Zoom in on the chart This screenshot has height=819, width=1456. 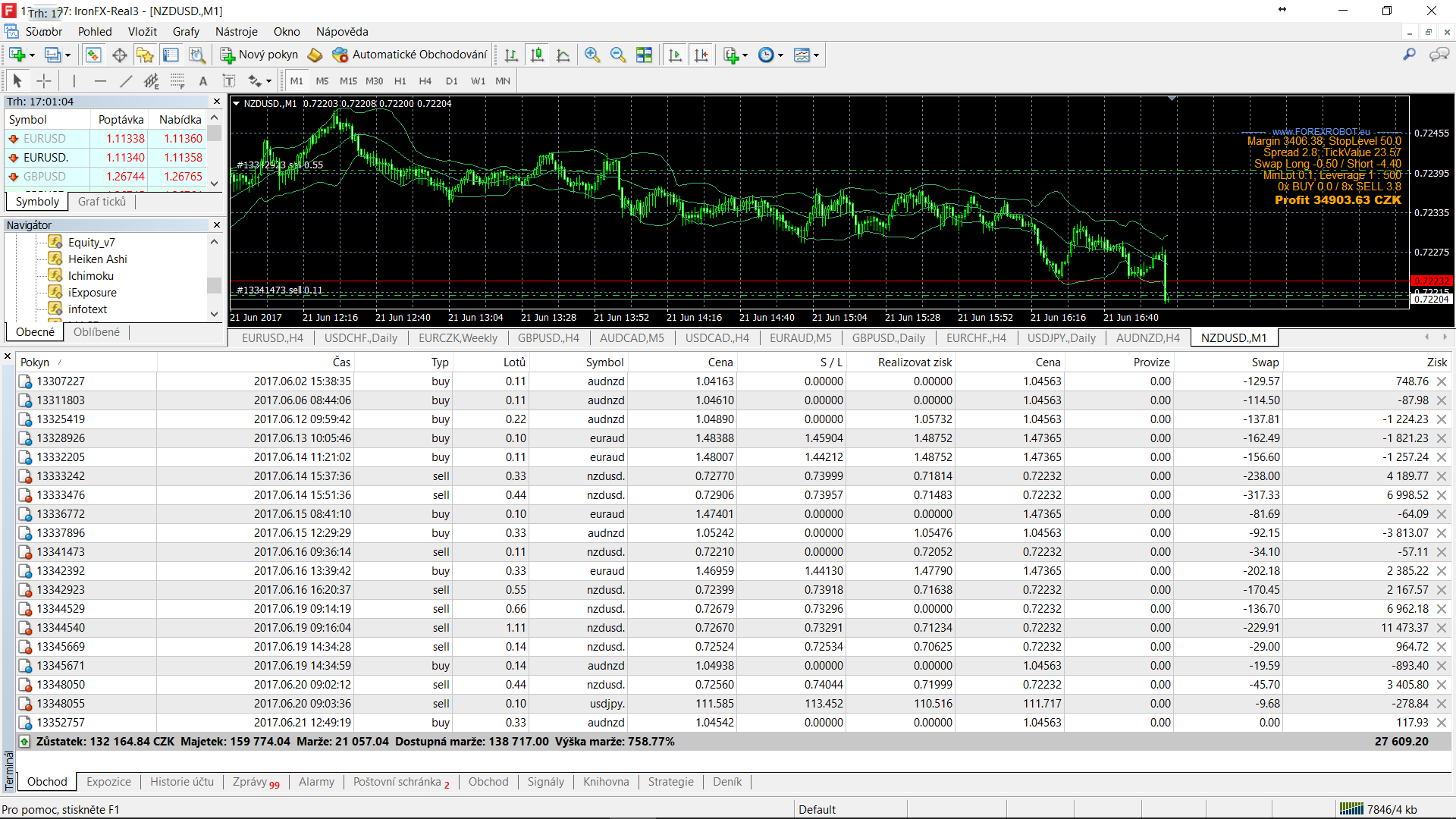(592, 55)
